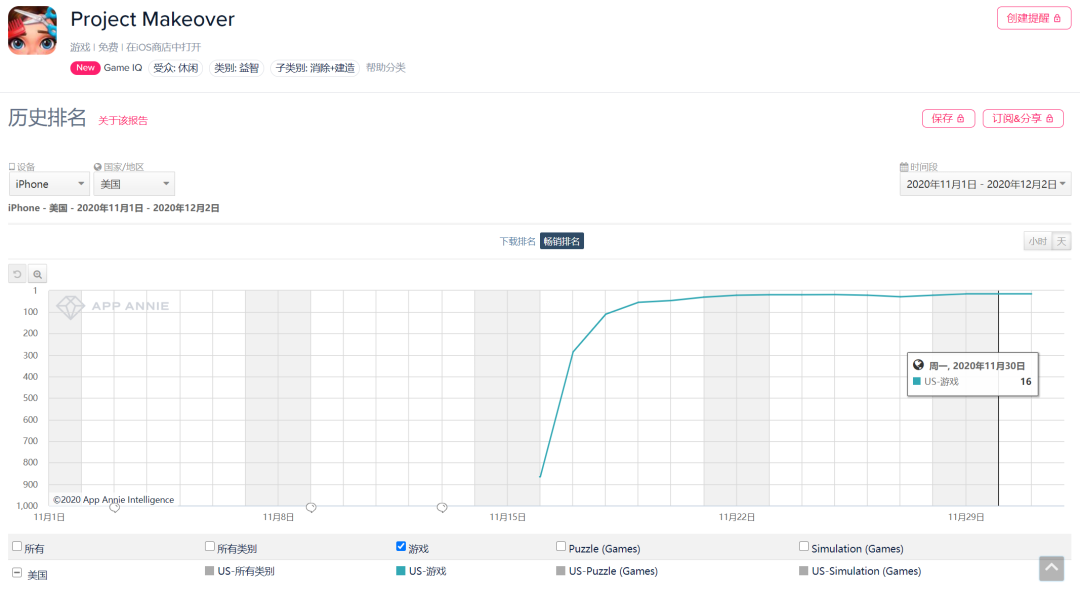1080x594 pixels.
Task: Enable the 所有 checkbox
Action: 16,547
